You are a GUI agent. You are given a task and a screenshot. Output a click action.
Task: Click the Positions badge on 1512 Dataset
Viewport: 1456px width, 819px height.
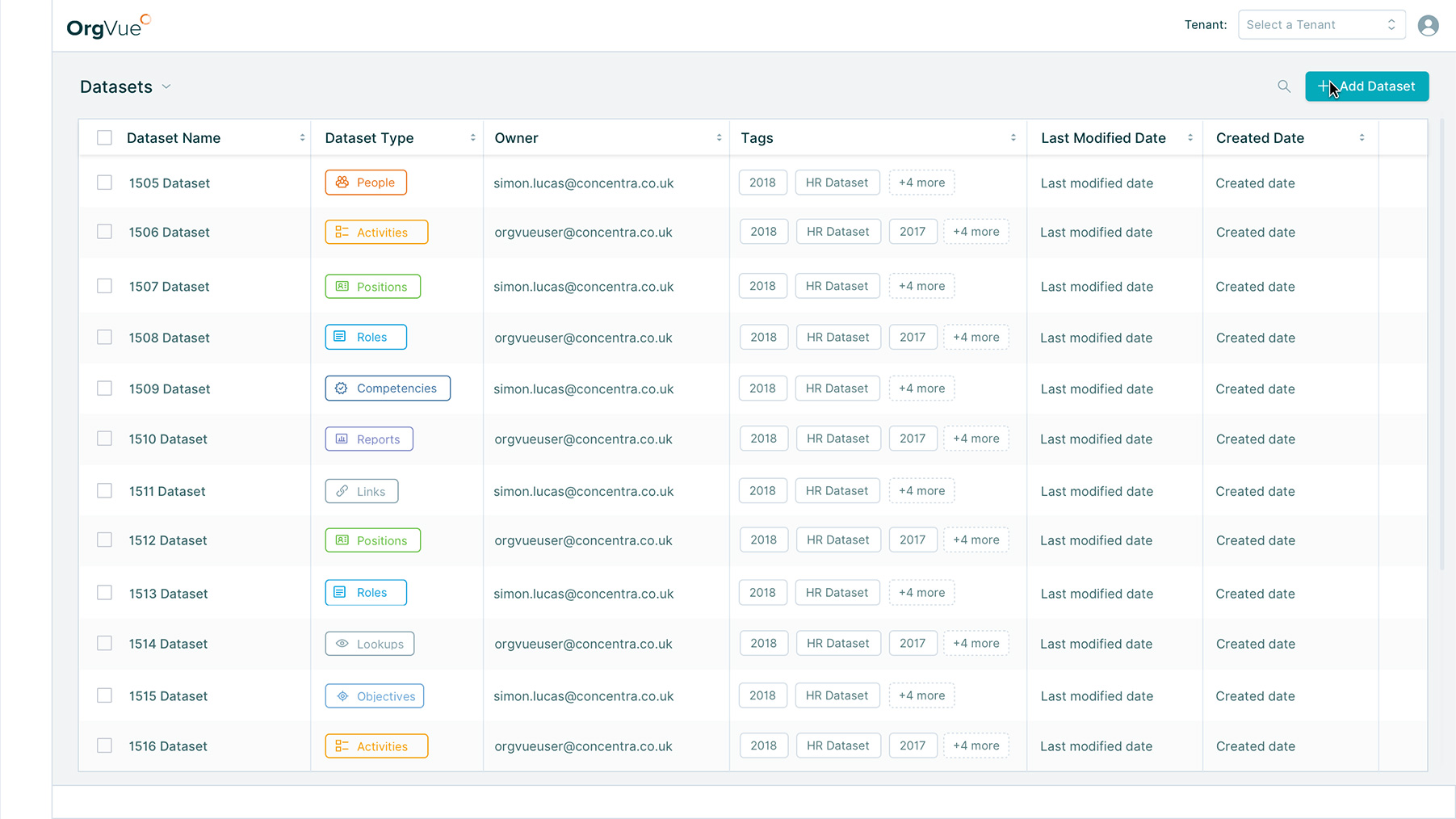[373, 540]
